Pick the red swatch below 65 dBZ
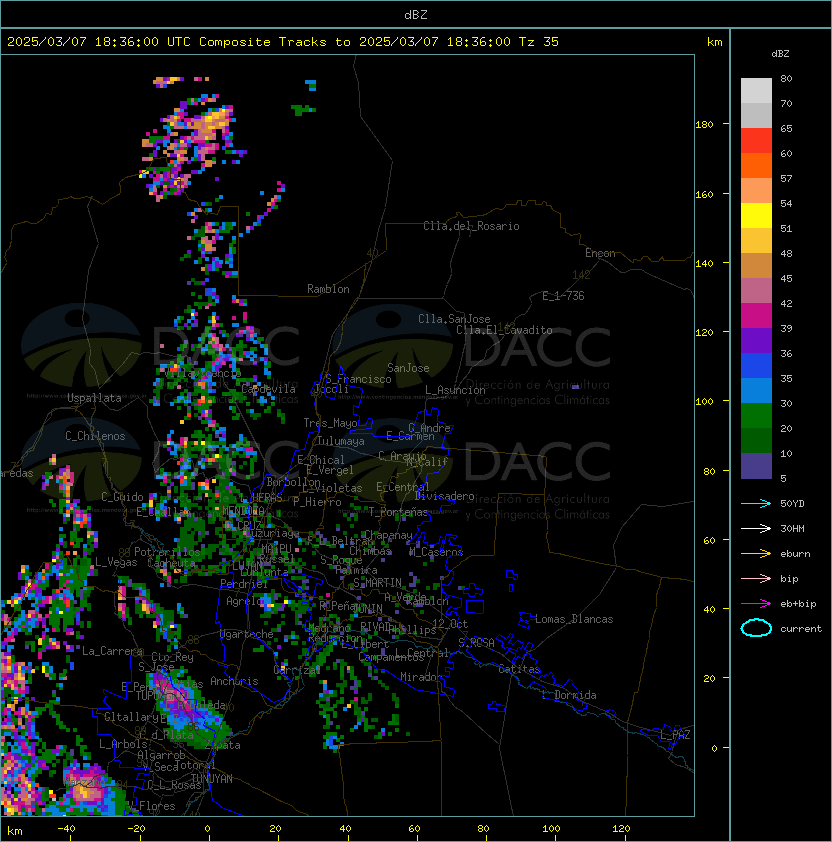The height and width of the screenshot is (842, 832). pos(756,141)
